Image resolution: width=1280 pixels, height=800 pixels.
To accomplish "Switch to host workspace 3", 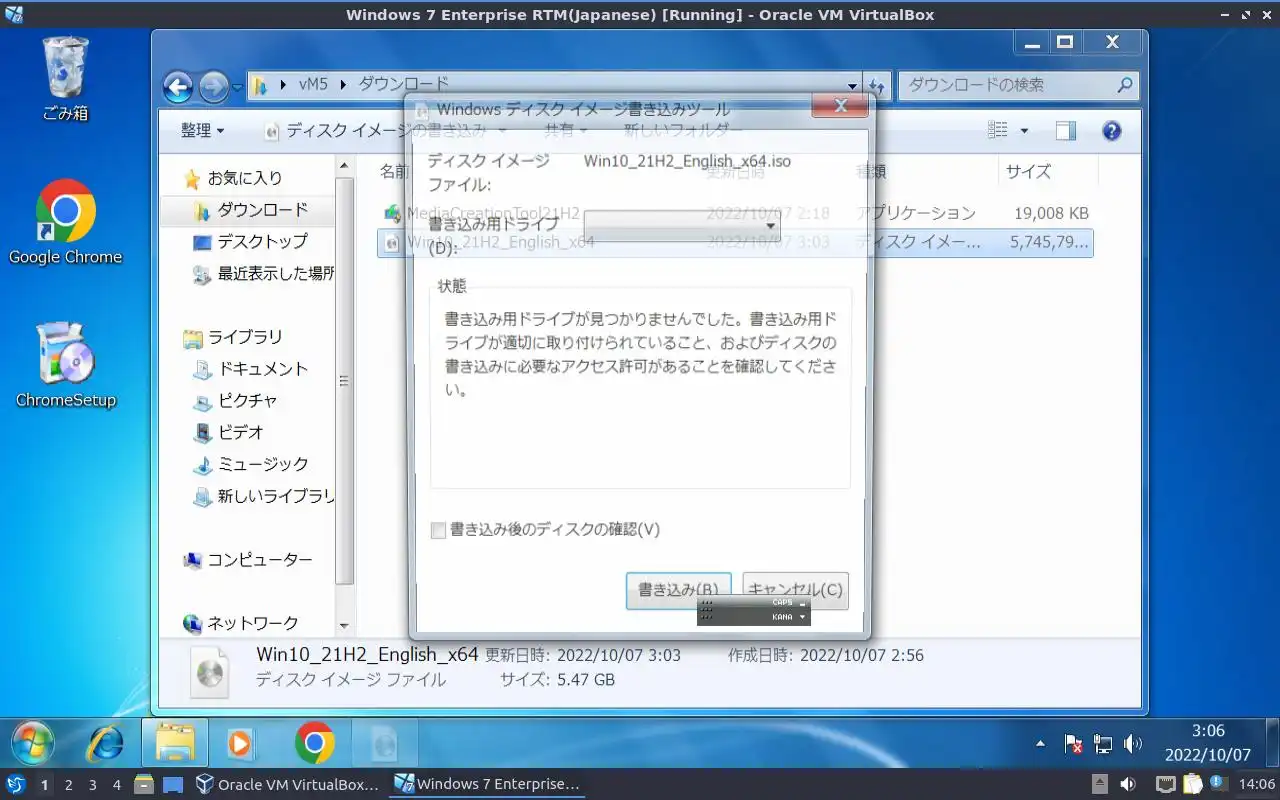I will (x=92, y=785).
